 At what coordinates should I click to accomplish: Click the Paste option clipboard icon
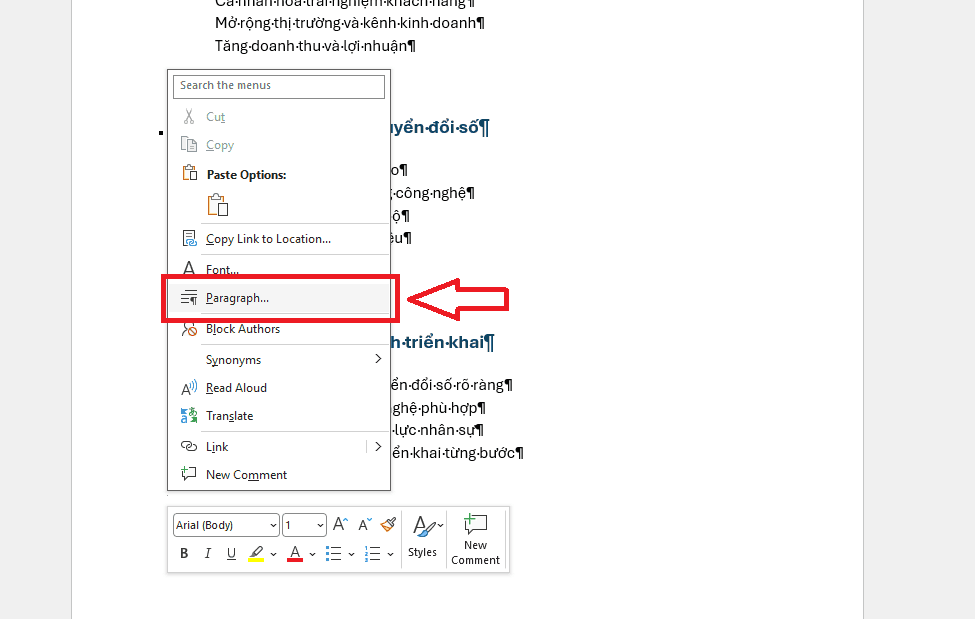(x=218, y=205)
